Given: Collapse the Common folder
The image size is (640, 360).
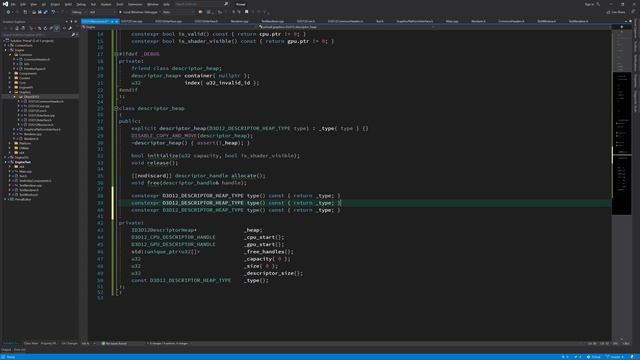Looking at the screenshot, I should (x=10, y=55).
